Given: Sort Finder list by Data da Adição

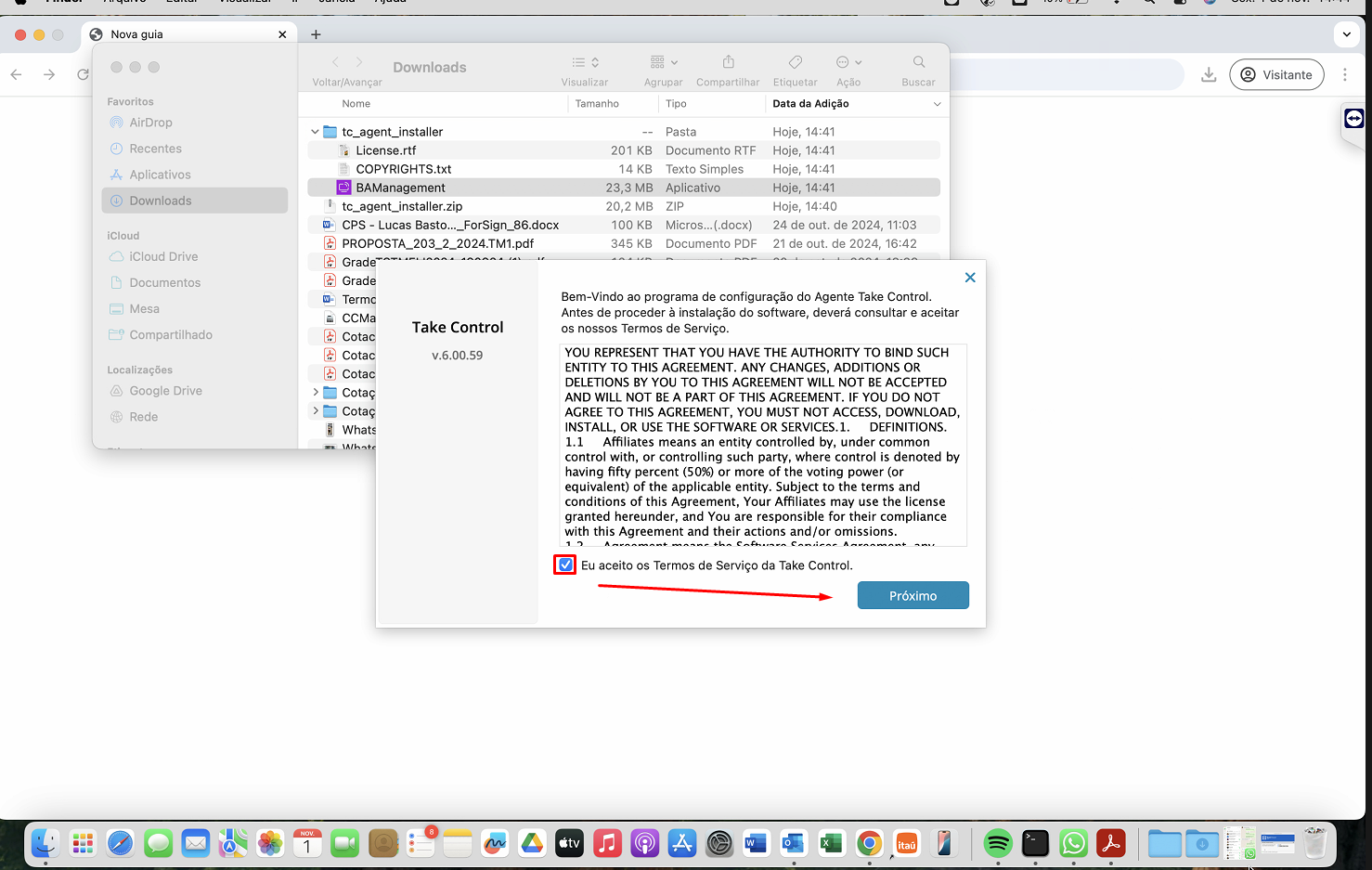Looking at the screenshot, I should coord(810,104).
